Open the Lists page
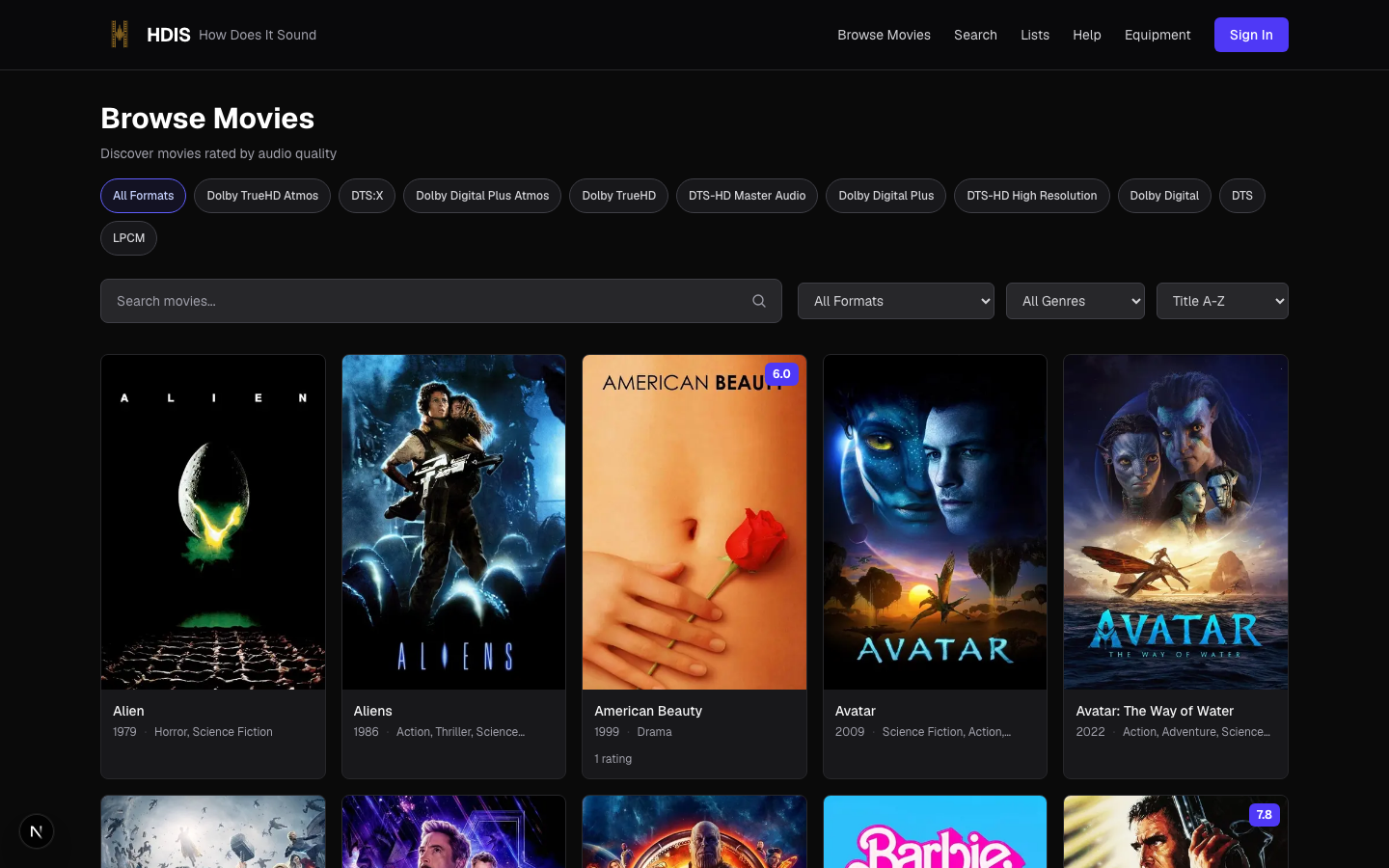1389x868 pixels. (1035, 35)
